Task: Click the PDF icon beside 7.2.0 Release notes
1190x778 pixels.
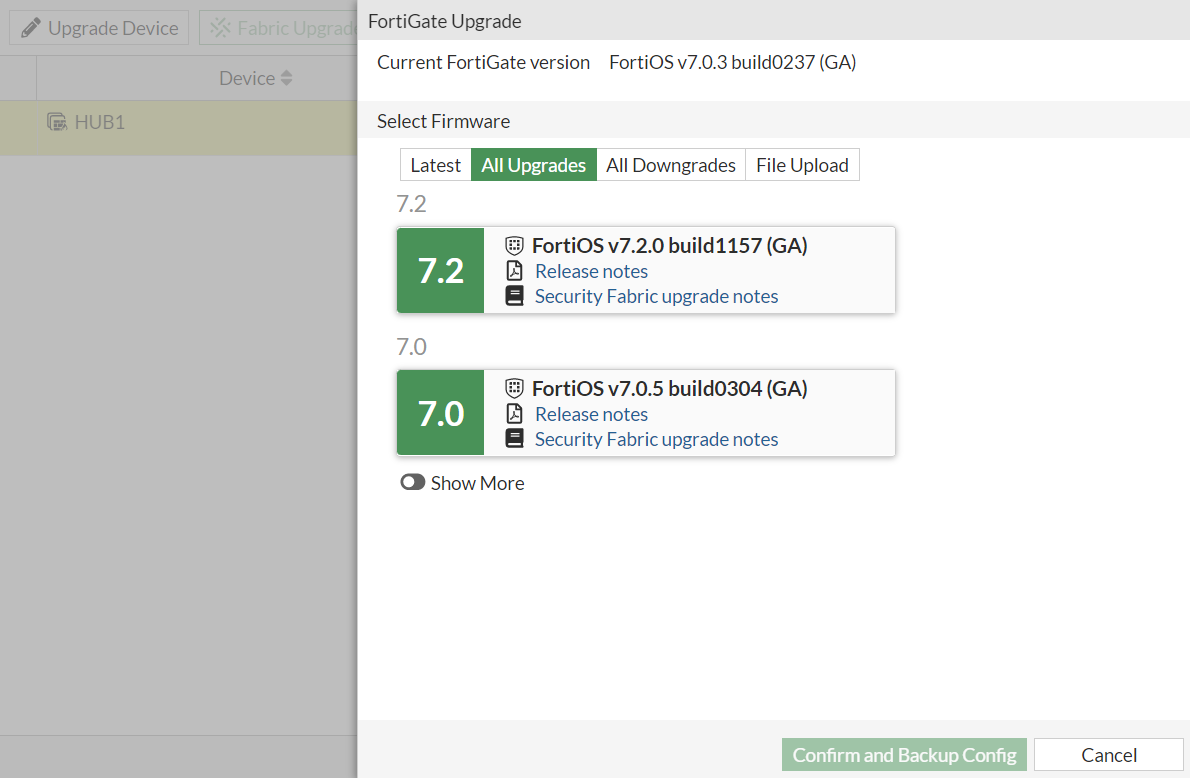Action: (x=514, y=270)
